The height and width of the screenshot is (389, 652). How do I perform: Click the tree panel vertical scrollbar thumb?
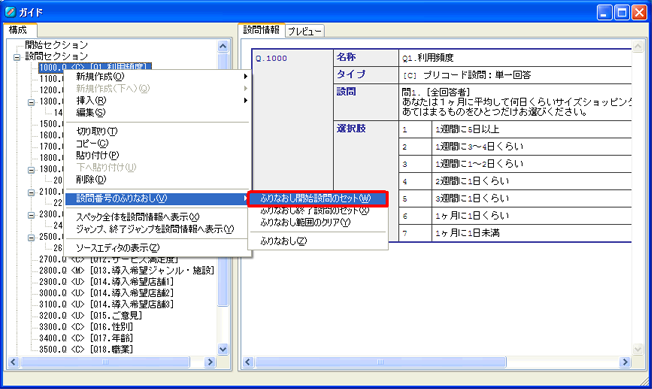click(223, 180)
